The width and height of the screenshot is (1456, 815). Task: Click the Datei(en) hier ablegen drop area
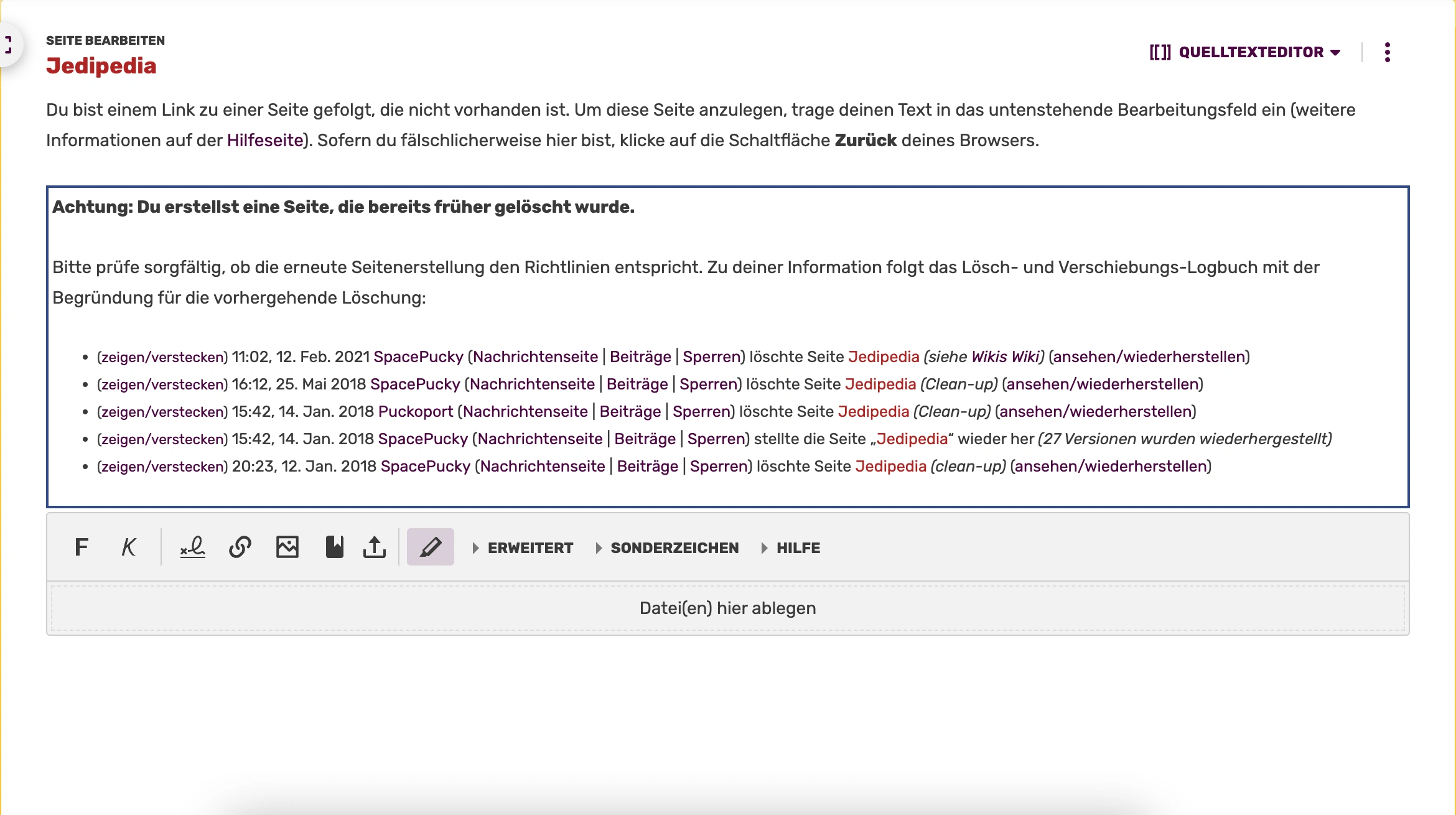(727, 608)
